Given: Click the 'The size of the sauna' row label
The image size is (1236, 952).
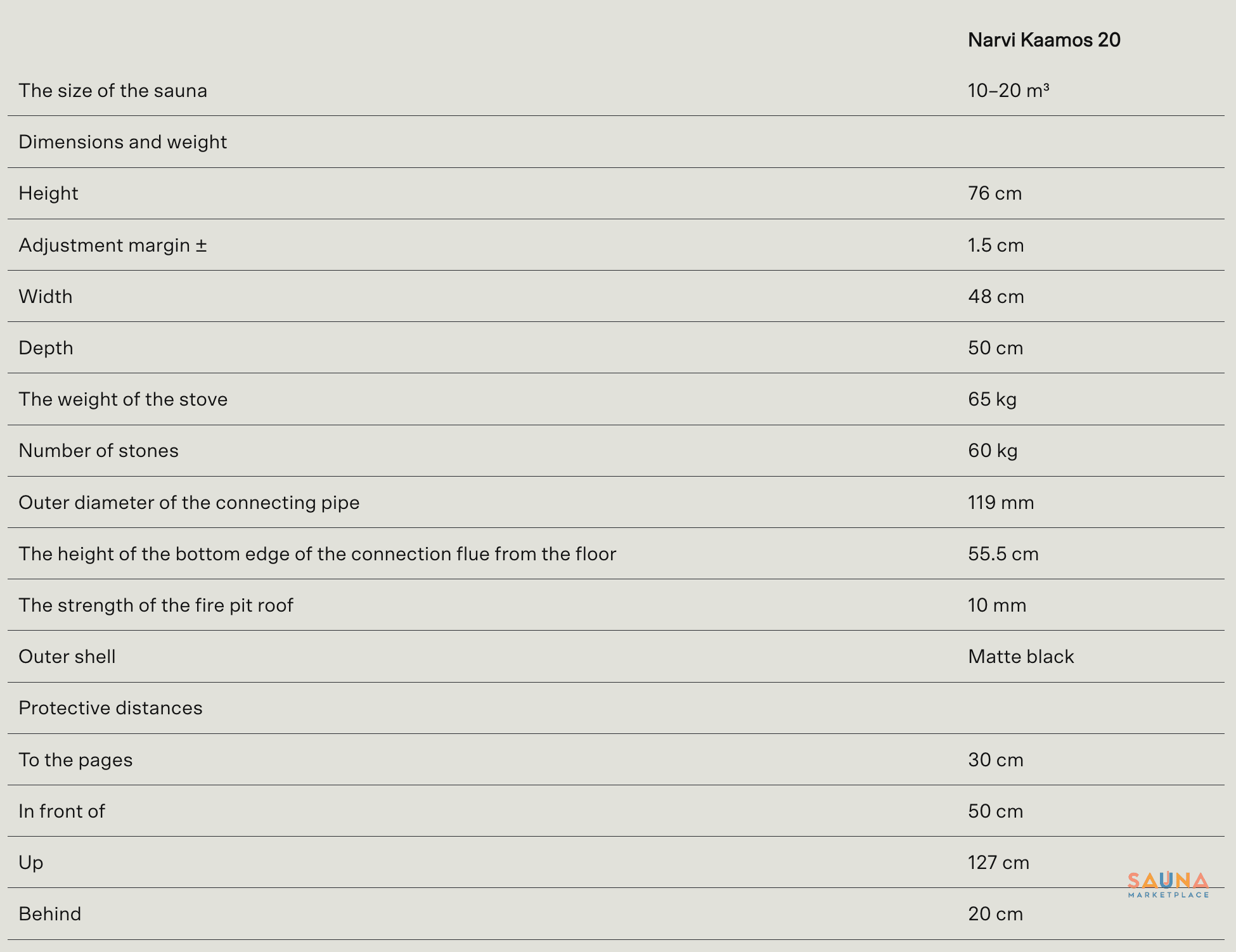Looking at the screenshot, I should coord(113,91).
